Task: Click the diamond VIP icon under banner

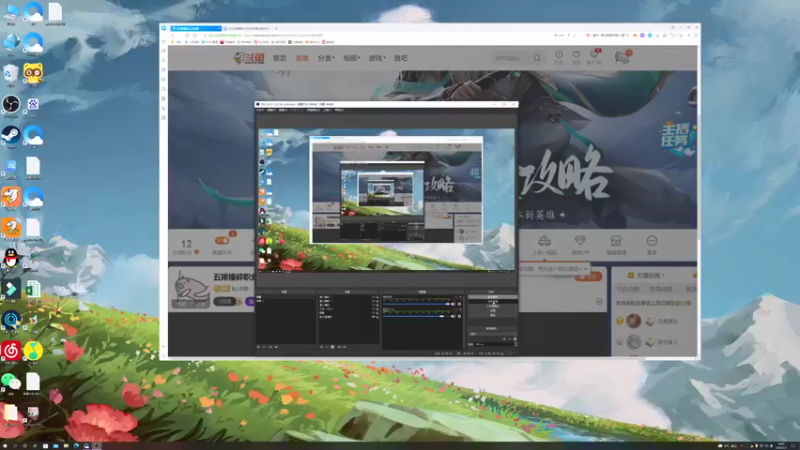Action: click(580, 241)
